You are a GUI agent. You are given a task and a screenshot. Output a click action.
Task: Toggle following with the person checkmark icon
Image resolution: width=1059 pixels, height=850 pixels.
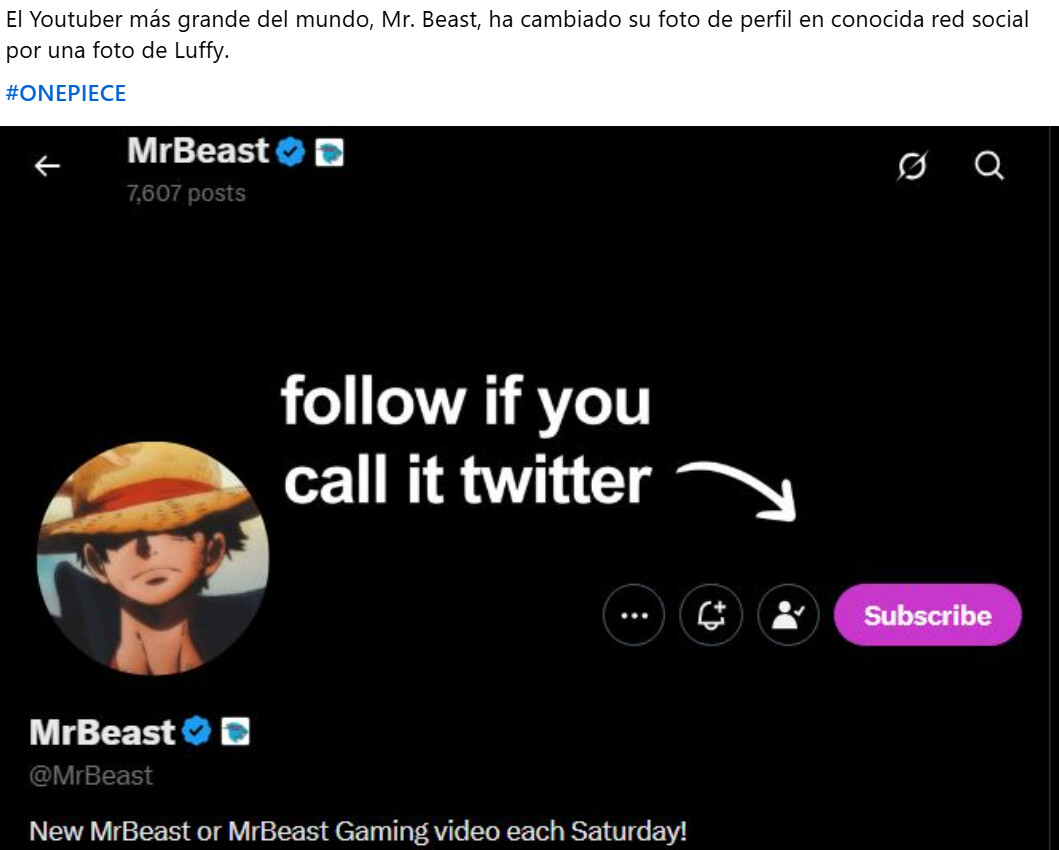coord(788,616)
